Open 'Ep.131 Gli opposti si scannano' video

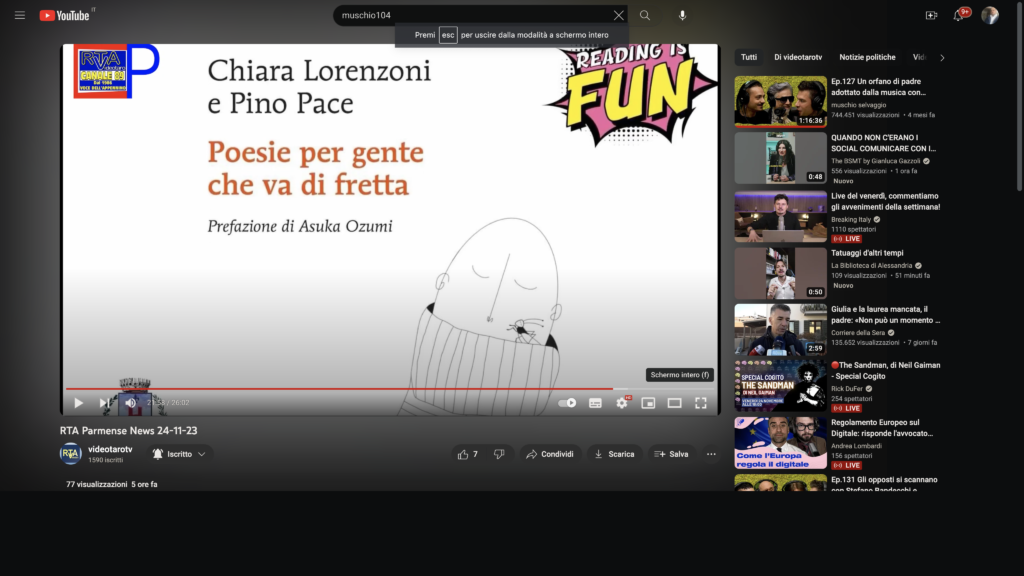pyautogui.click(x=884, y=484)
